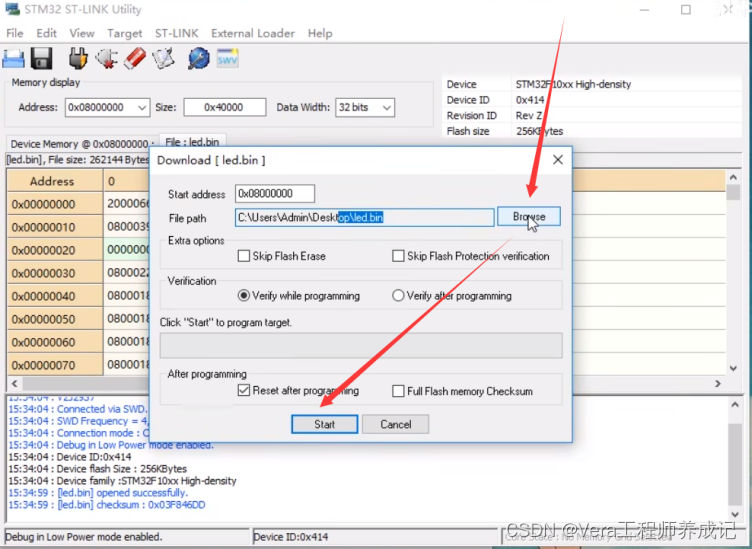Select address row 0x00000000
The height and width of the screenshot is (549, 752).
click(55, 204)
